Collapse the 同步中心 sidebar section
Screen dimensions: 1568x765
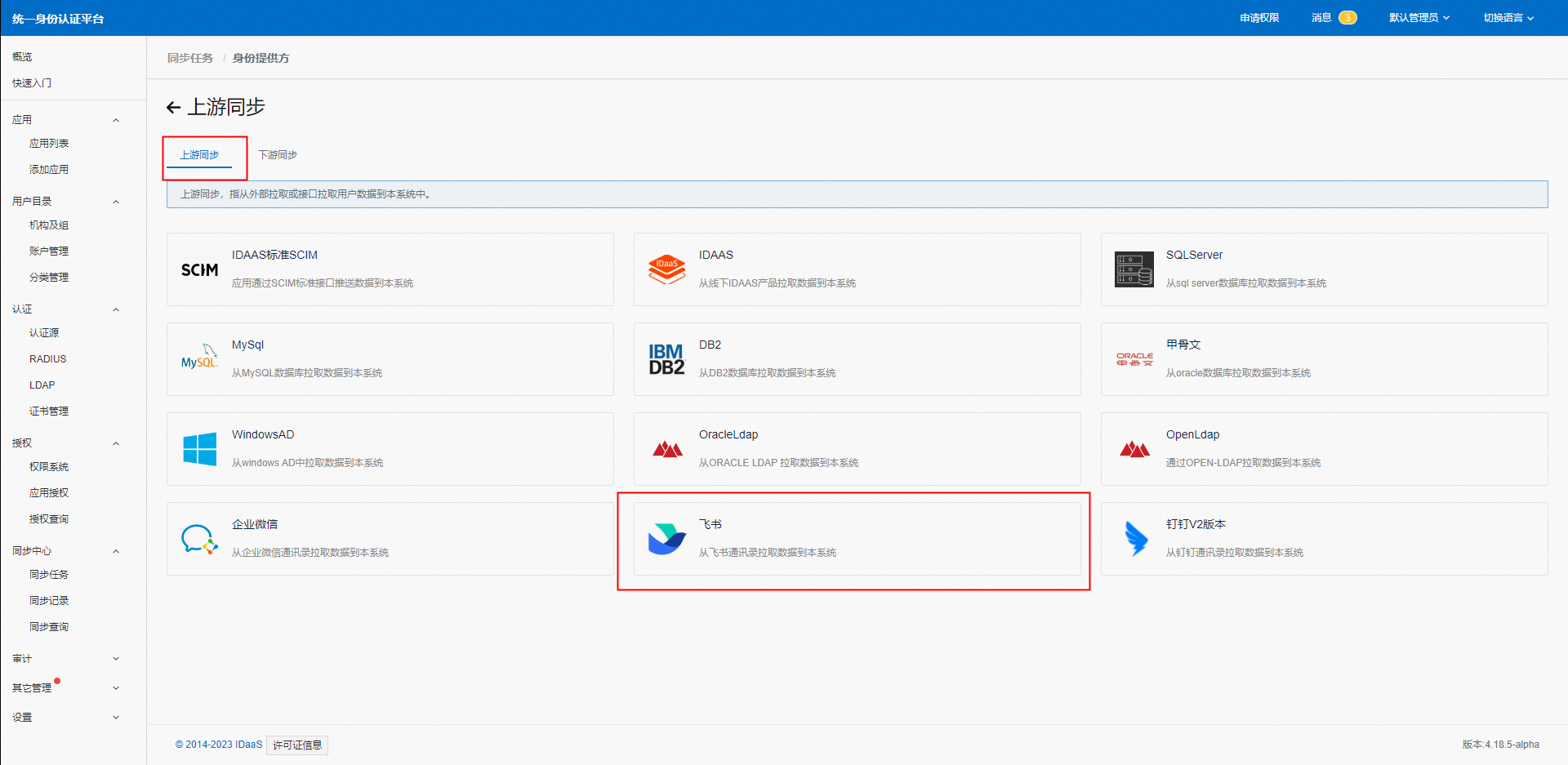[116, 551]
